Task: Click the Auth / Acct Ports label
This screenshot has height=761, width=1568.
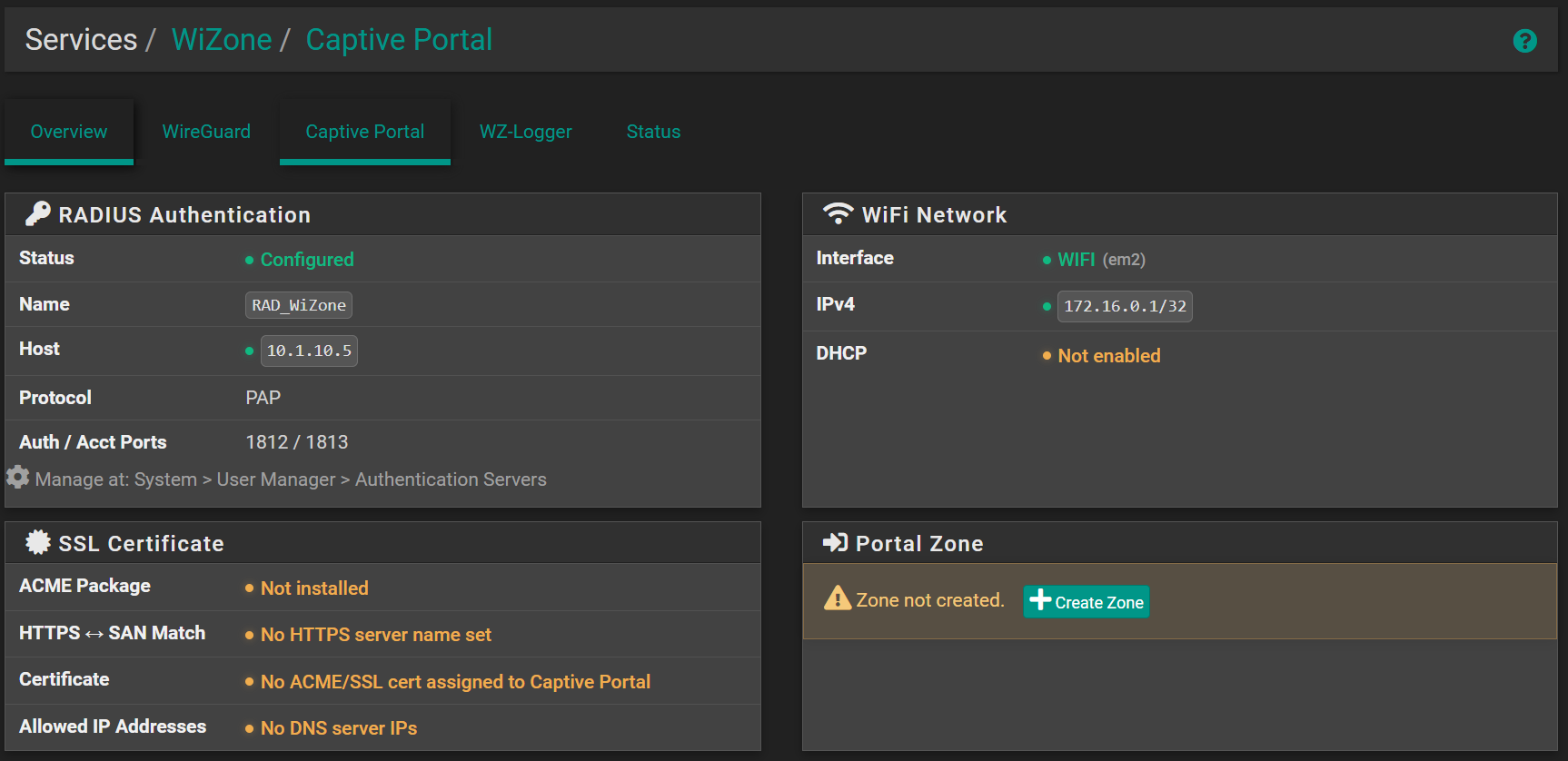Action: [x=93, y=442]
